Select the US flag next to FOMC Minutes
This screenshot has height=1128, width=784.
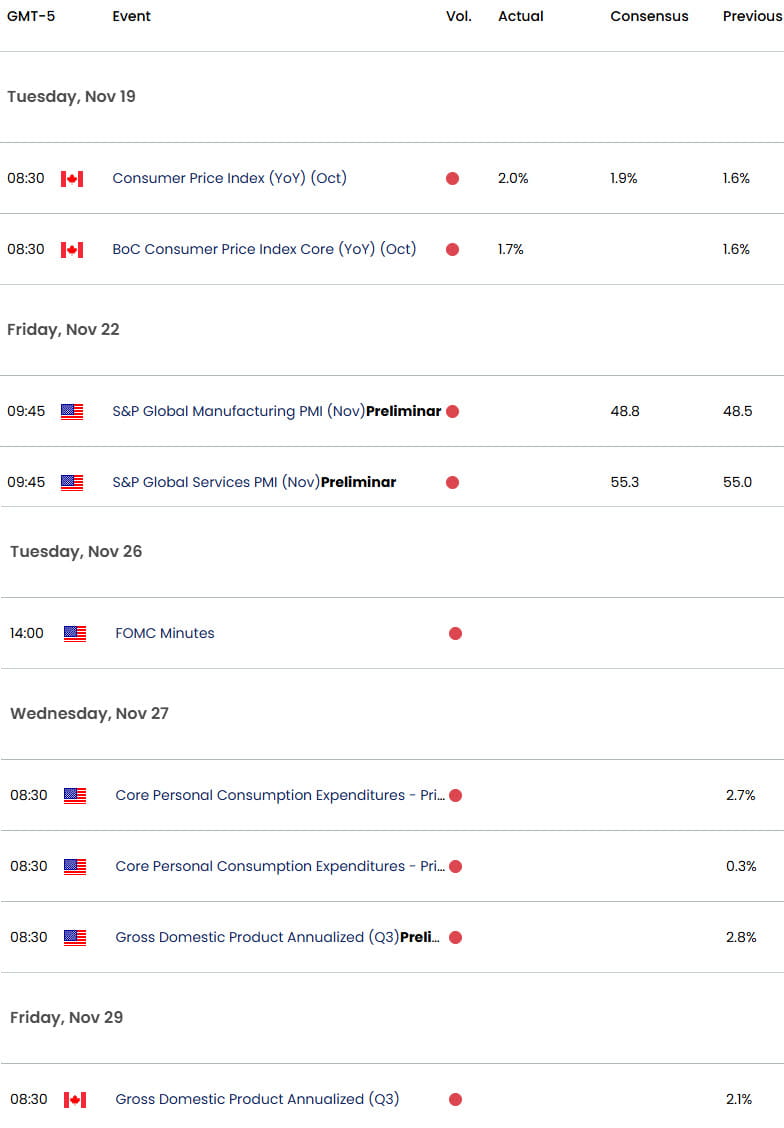(74, 633)
